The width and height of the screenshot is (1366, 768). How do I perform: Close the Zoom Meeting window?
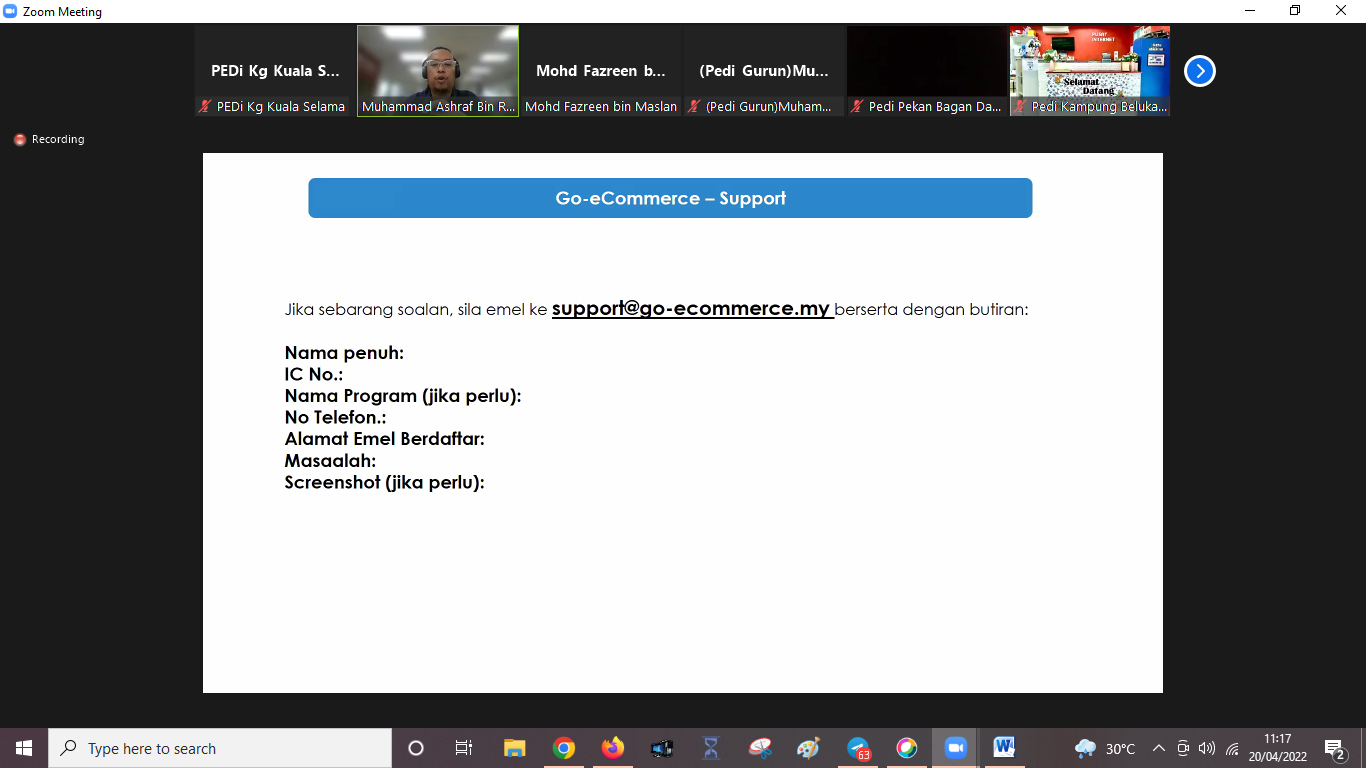point(1341,11)
